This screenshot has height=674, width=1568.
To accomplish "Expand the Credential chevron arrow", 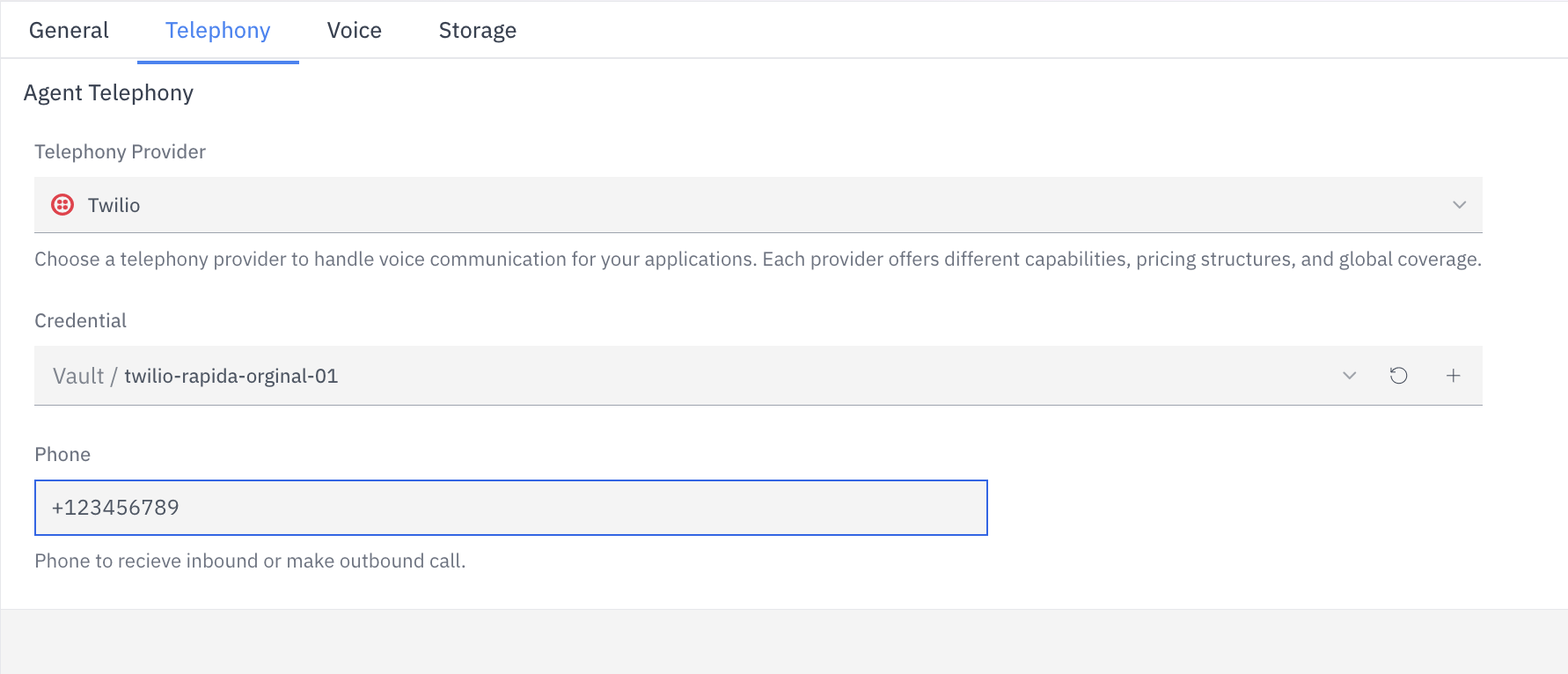I will click(x=1349, y=376).
